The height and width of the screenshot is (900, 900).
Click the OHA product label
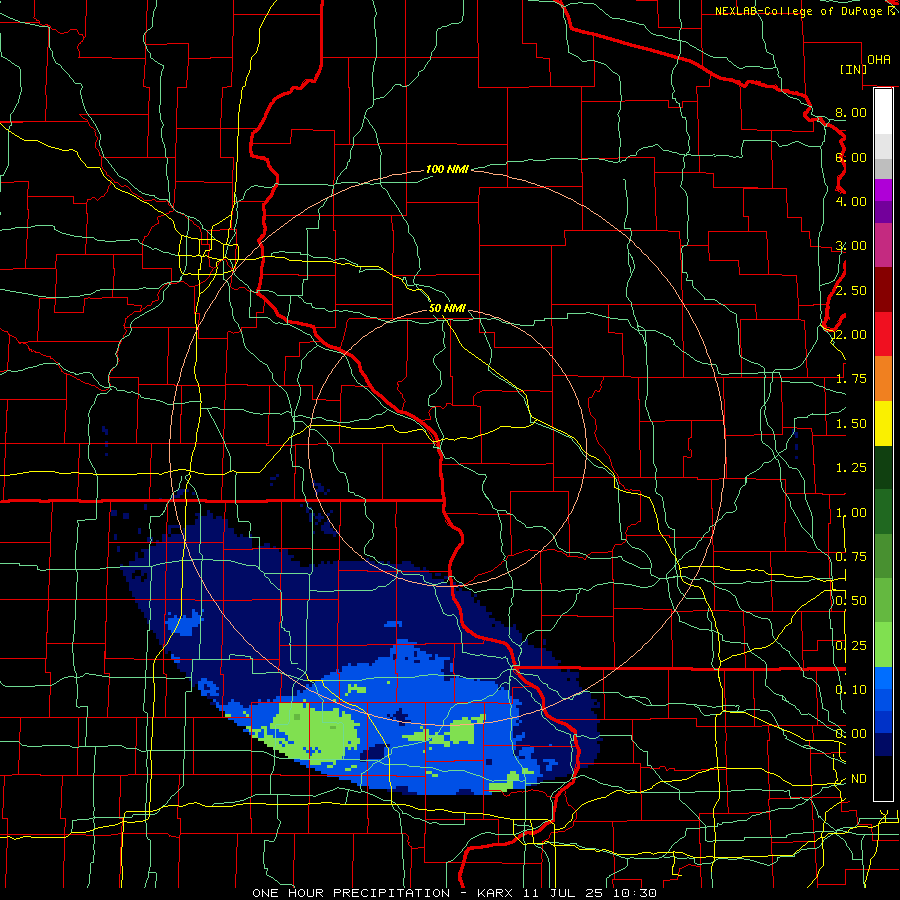879,60
